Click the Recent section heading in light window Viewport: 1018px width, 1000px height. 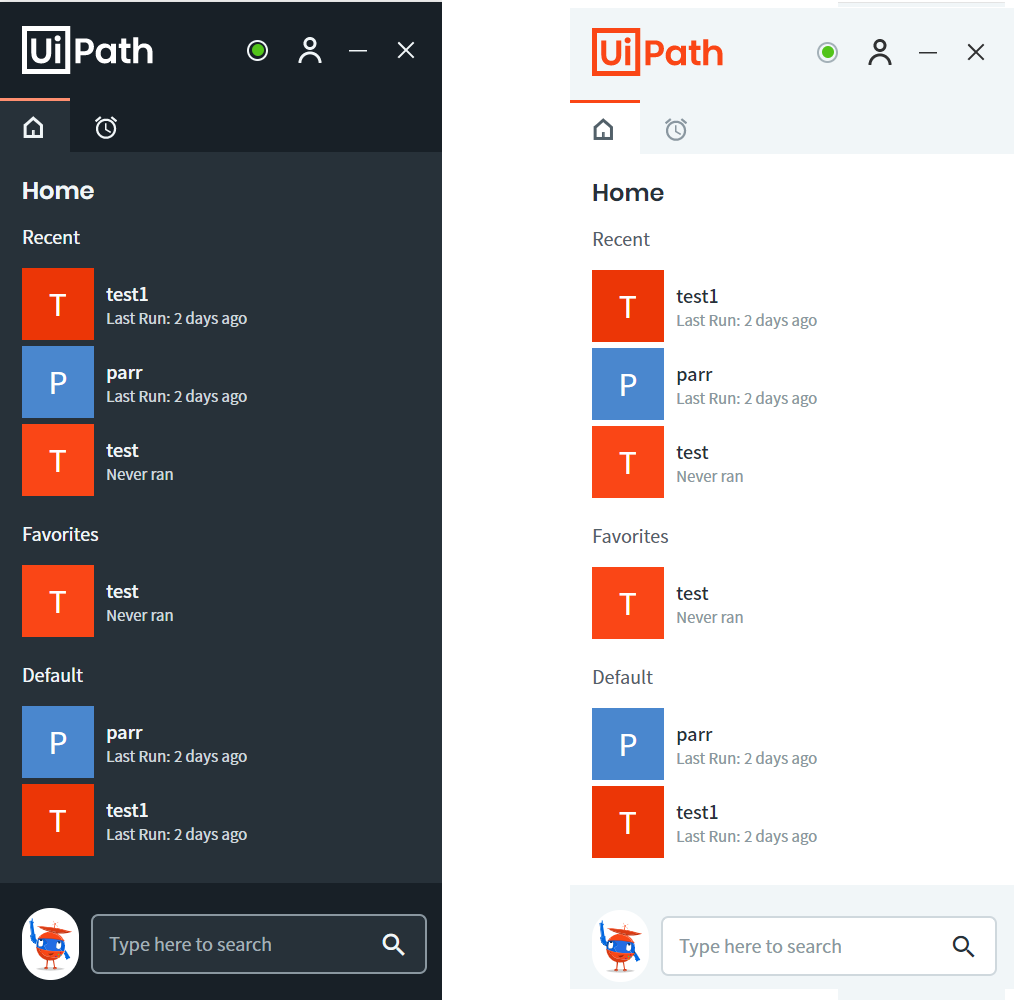click(621, 240)
